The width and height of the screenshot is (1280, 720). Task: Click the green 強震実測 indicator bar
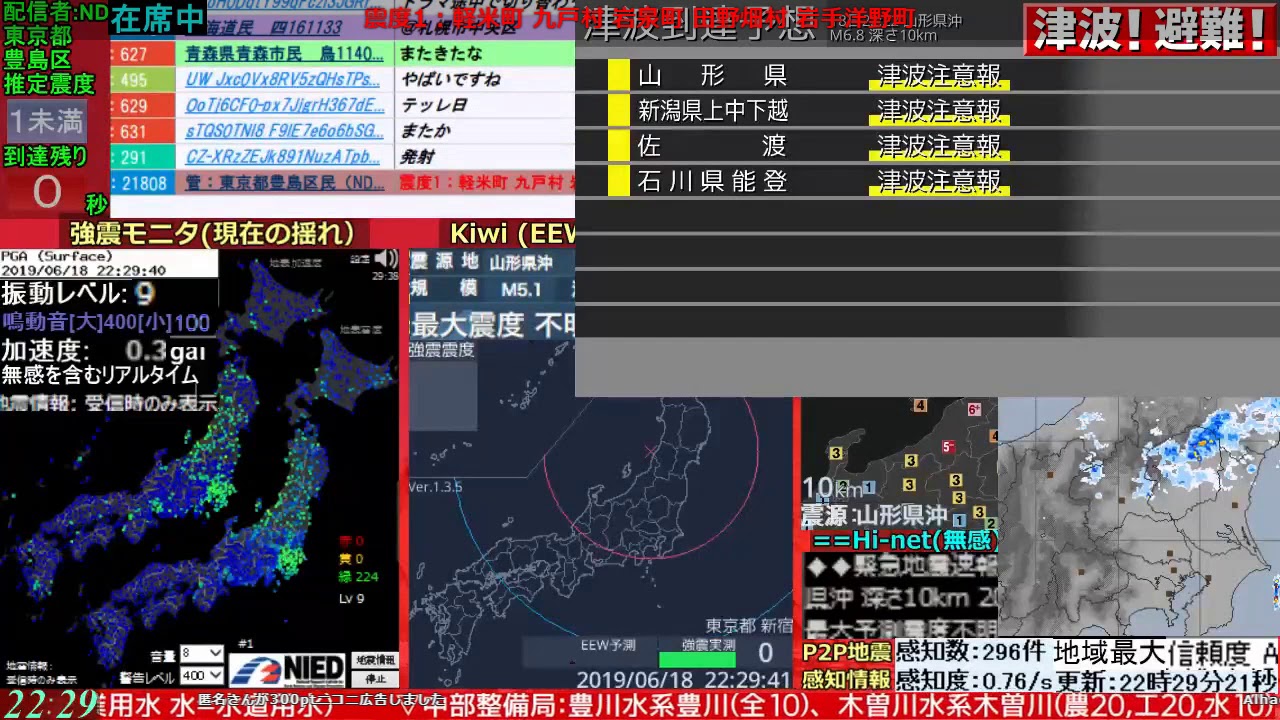pyautogui.click(x=697, y=659)
